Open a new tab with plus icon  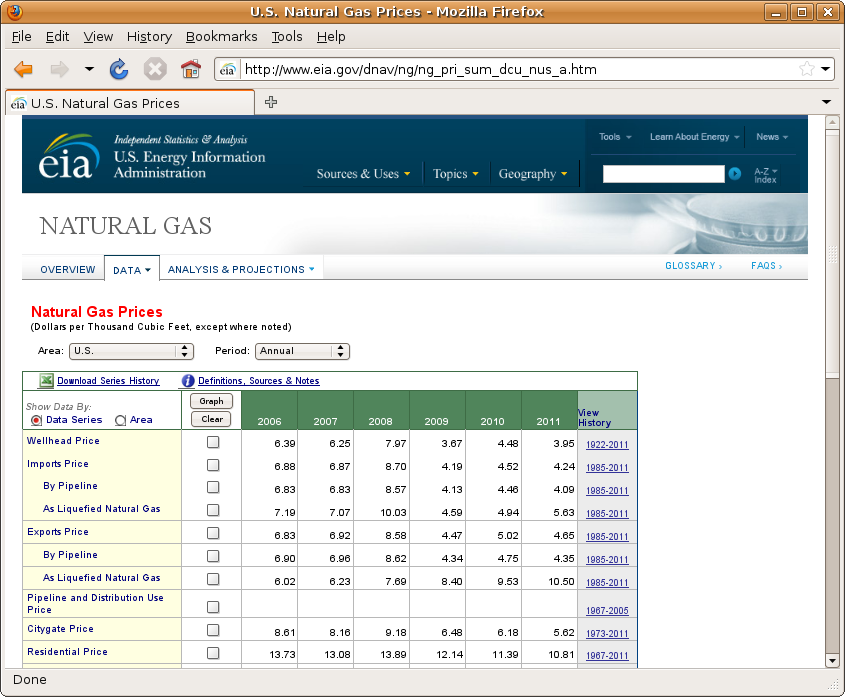(x=271, y=102)
